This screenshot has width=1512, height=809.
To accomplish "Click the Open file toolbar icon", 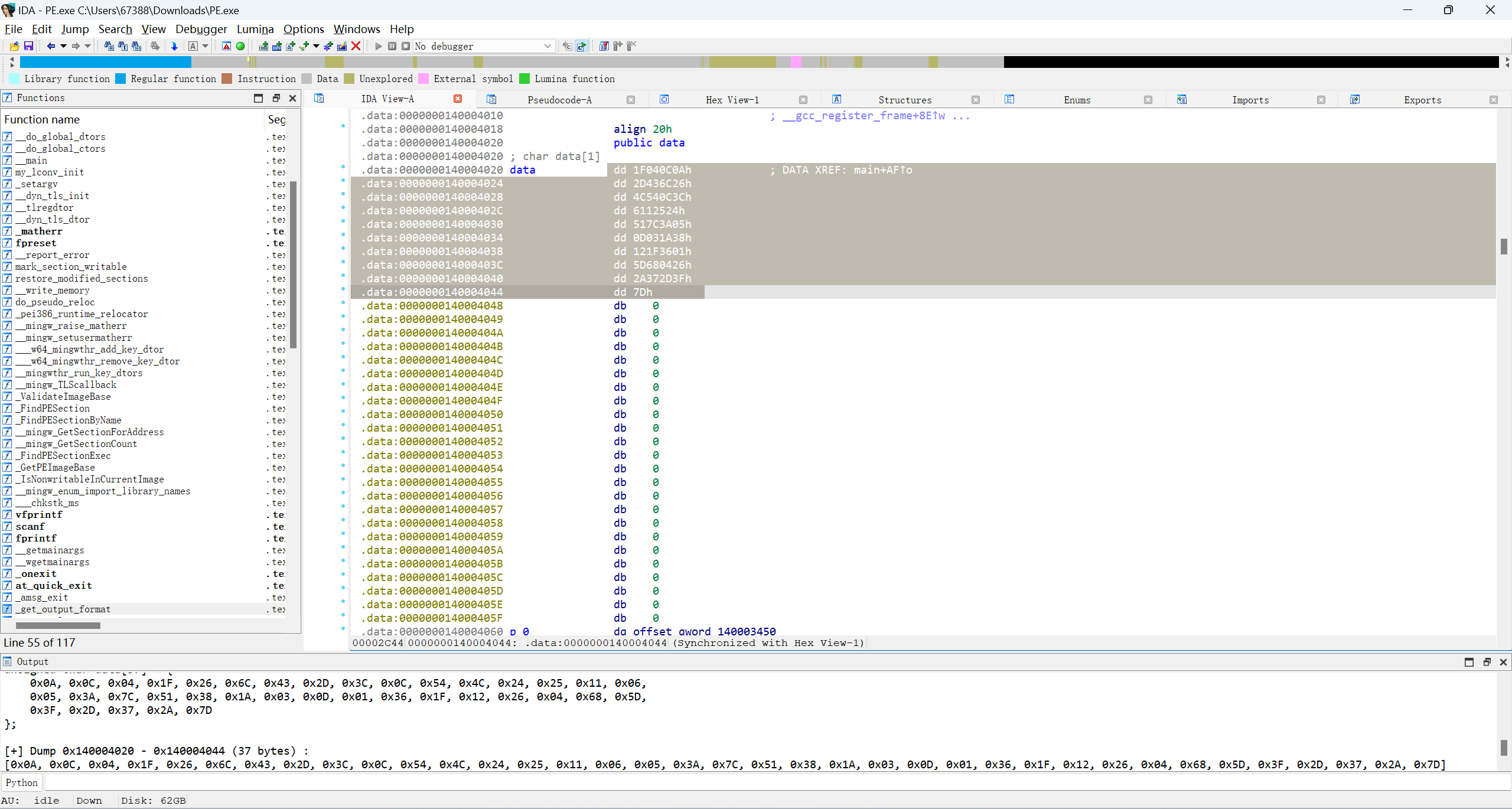I will (x=14, y=46).
